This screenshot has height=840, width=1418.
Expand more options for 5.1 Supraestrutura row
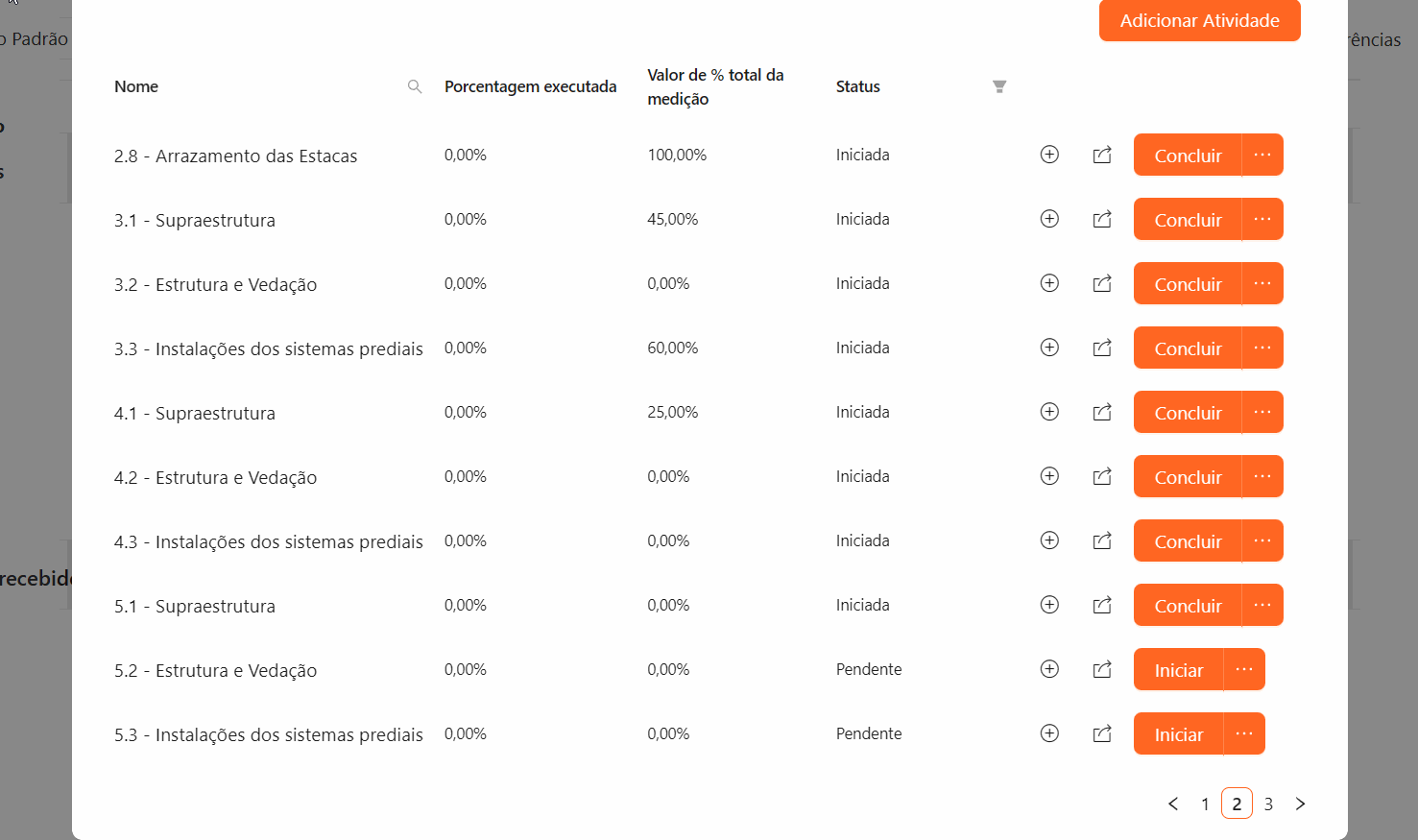1262,605
